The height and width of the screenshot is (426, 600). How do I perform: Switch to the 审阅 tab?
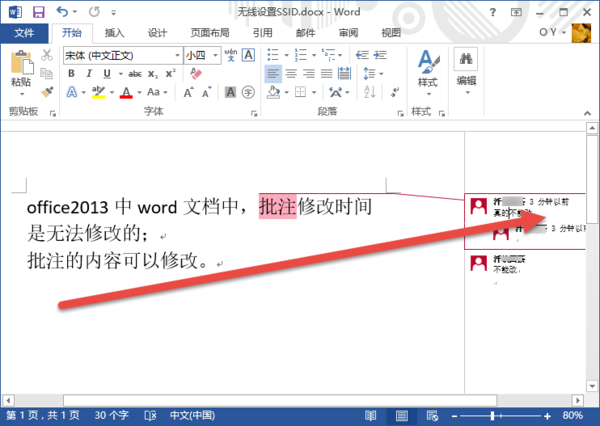(x=348, y=33)
